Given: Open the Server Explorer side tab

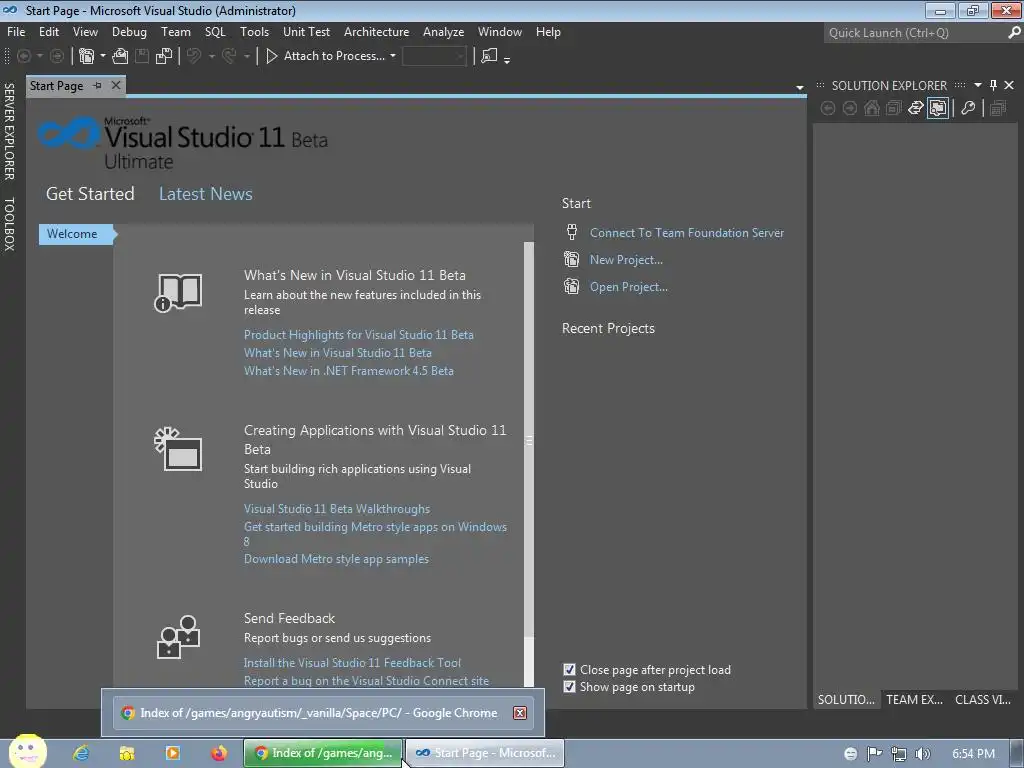Looking at the screenshot, I should [9, 131].
